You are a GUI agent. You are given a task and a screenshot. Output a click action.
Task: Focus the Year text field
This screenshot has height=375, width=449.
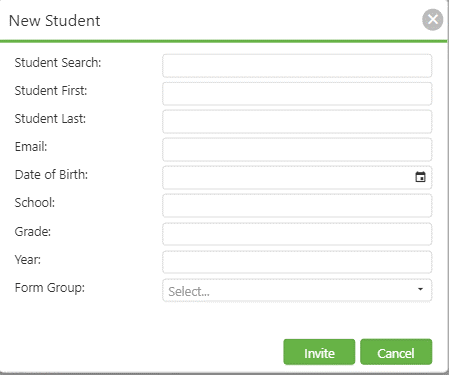coord(297,262)
